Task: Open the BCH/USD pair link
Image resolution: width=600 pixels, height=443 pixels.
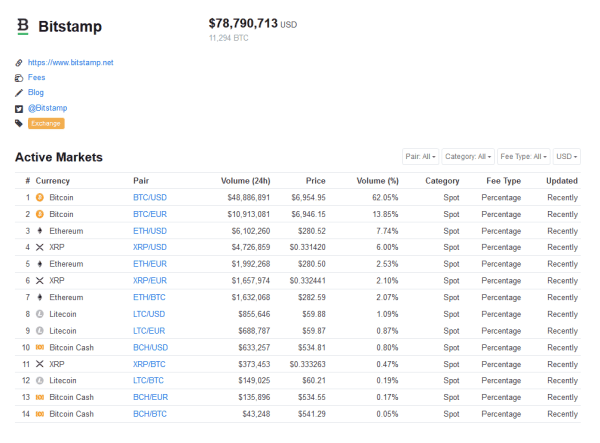Action: pyautogui.click(x=151, y=347)
